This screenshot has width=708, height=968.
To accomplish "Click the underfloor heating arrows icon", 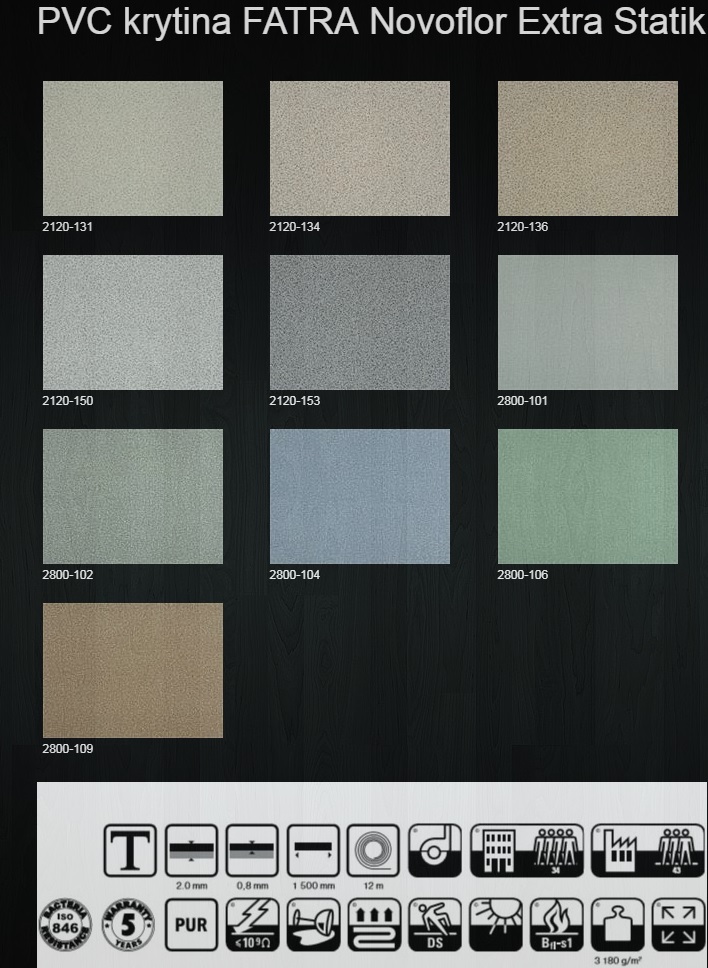I will click(x=374, y=925).
